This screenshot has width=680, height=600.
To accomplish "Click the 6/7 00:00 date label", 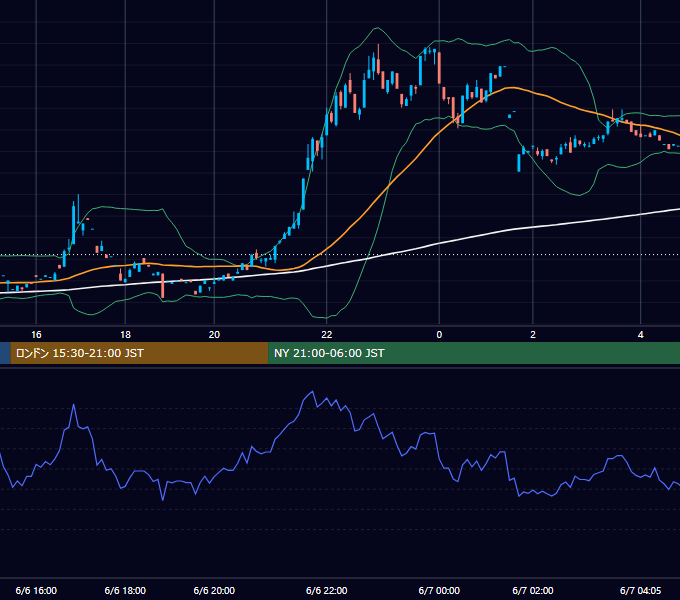I will click(439, 590).
